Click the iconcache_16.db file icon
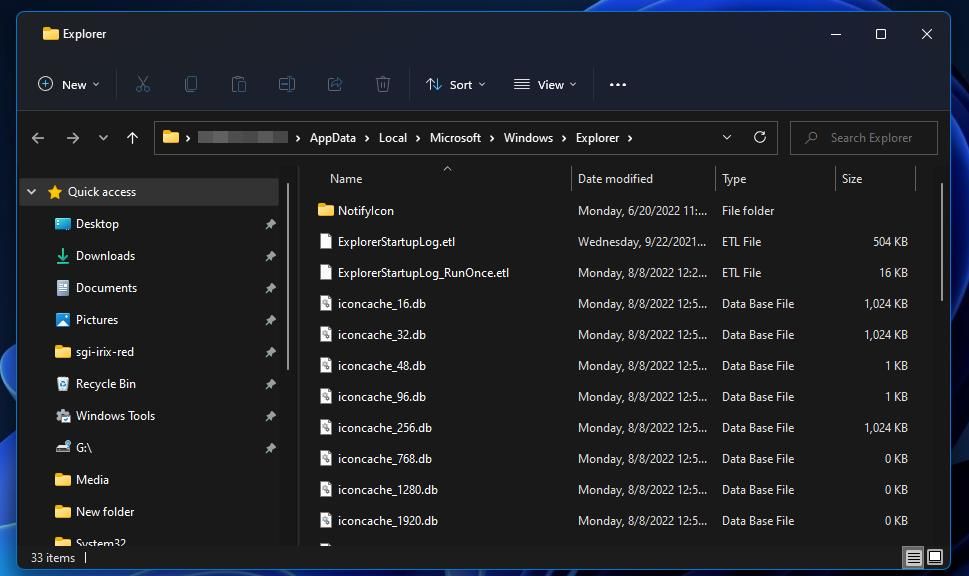969x576 pixels. tap(326, 303)
